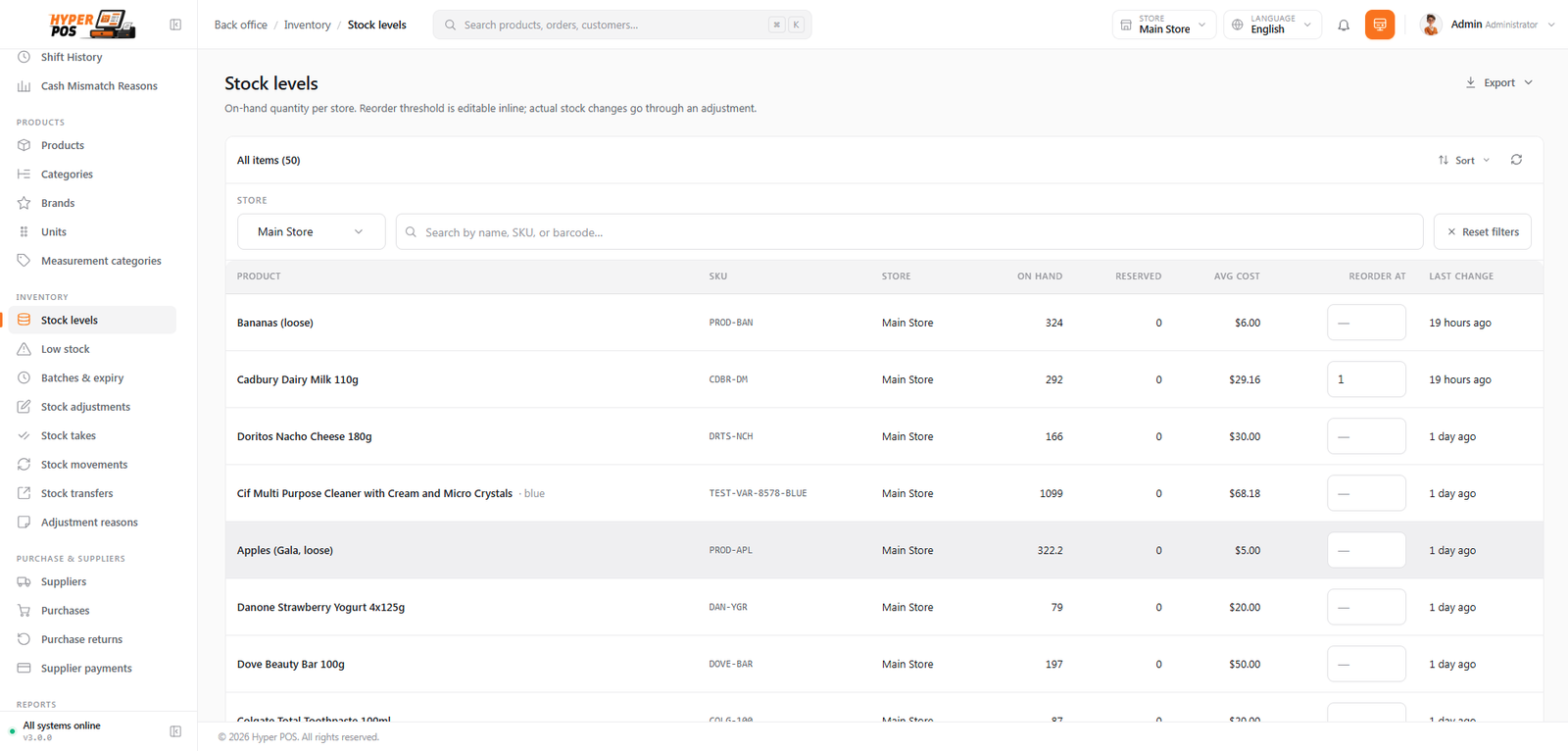This screenshot has height=751, width=1568.
Task: Click the Stock movements cycle icon
Action: [24, 465]
